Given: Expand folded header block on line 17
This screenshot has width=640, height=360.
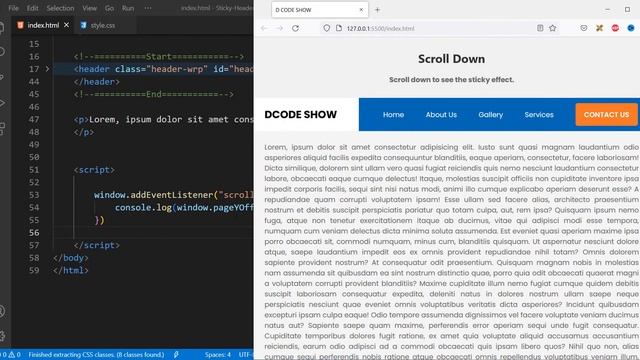Looking at the screenshot, I should pyautogui.click(x=47, y=69).
